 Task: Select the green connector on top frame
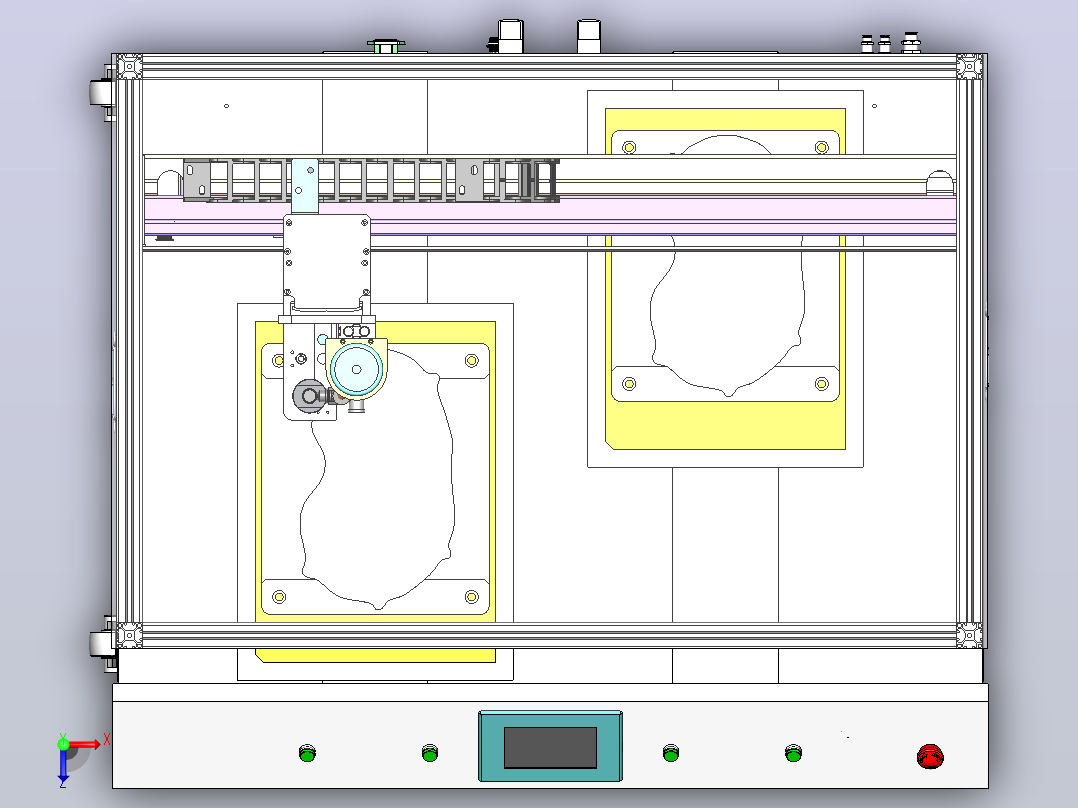point(386,46)
